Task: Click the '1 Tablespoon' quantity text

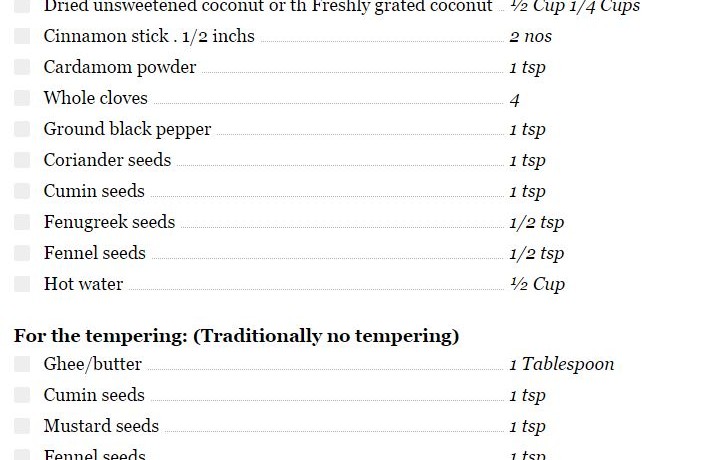Action: (561, 364)
